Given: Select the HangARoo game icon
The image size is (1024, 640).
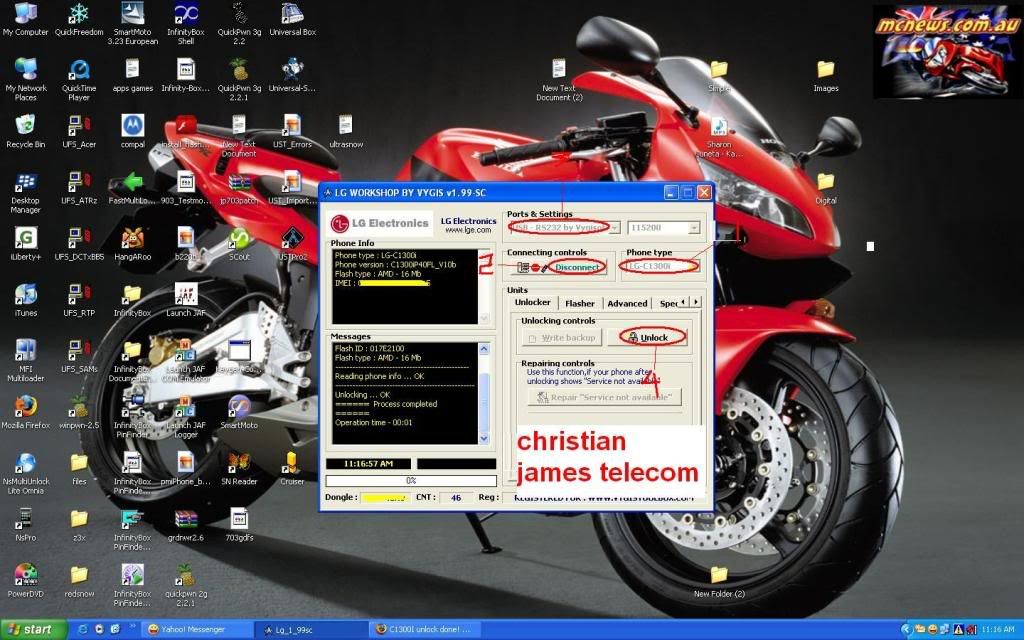Looking at the screenshot, I should (133, 244).
